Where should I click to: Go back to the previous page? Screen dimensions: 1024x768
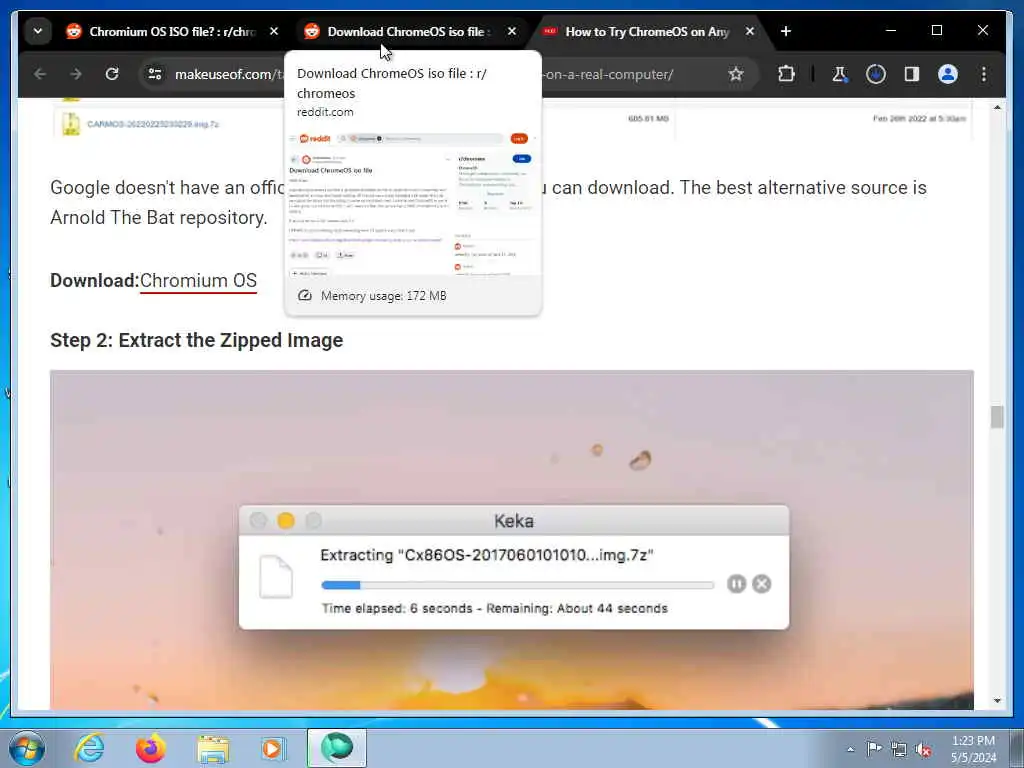point(40,74)
